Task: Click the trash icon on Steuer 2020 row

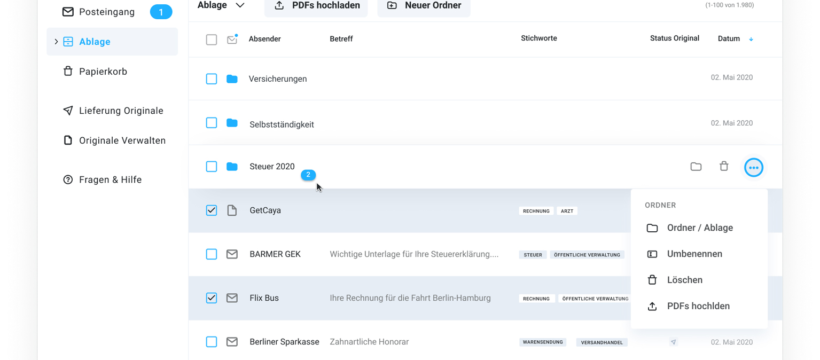Action: [x=724, y=166]
